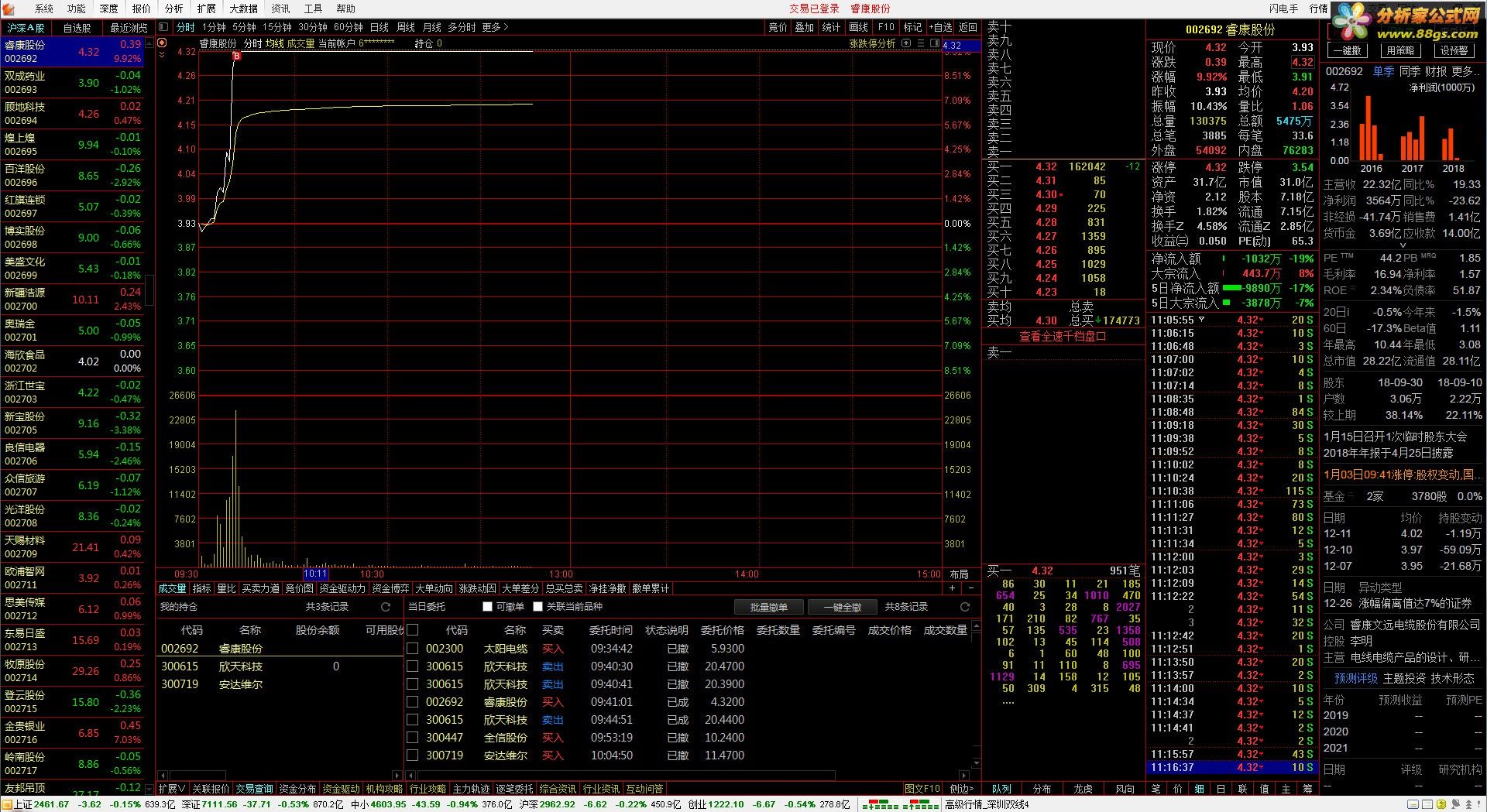Open the 扩展∨ bottom menu

171,789
